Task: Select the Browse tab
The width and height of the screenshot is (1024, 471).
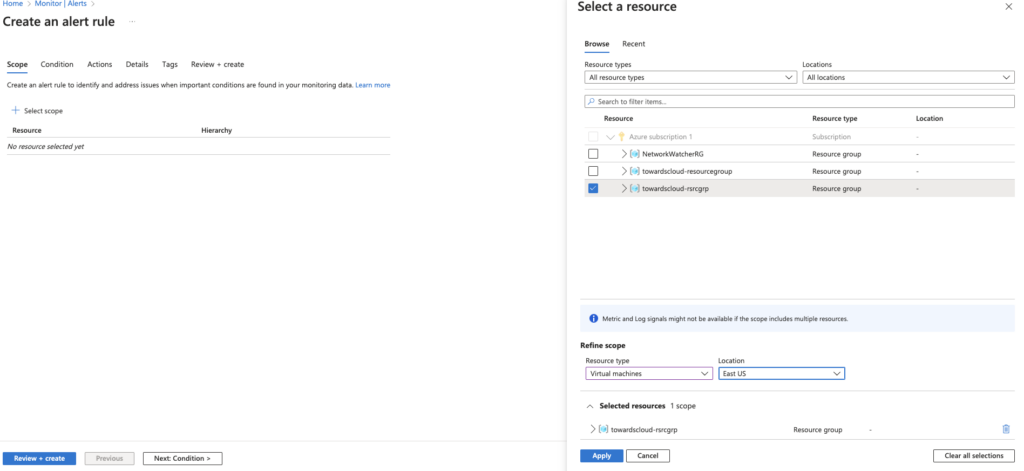Action: click(597, 44)
